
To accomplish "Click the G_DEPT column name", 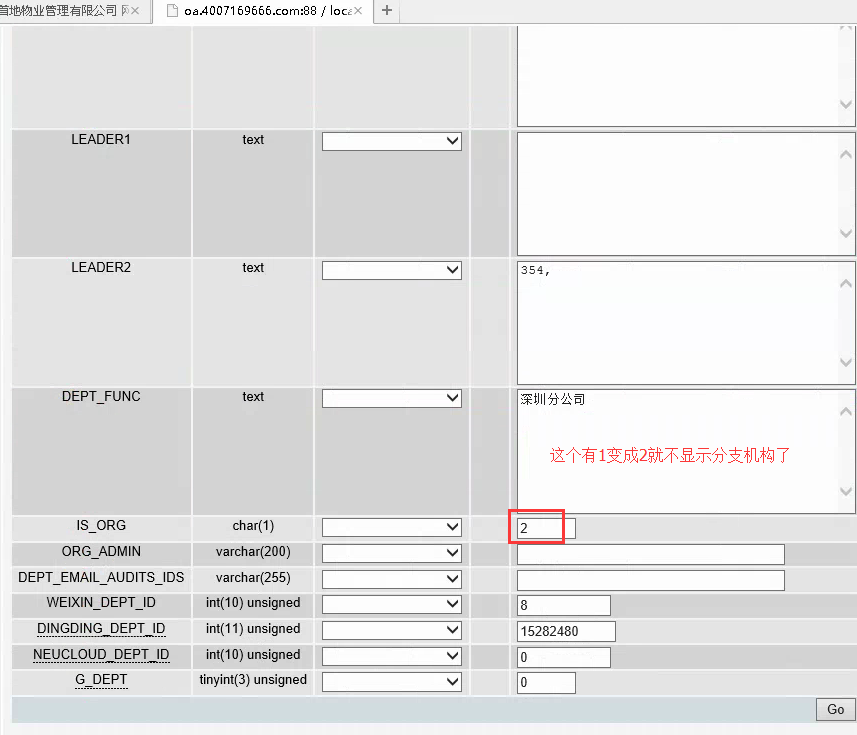I will tap(101, 679).
